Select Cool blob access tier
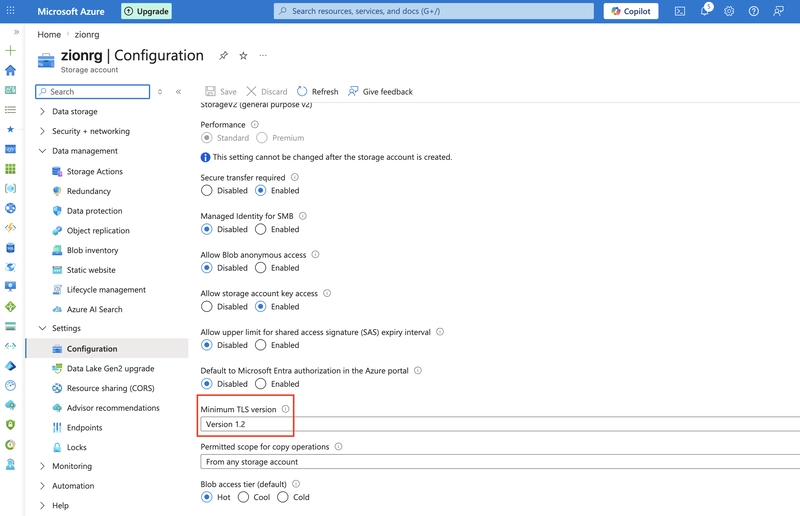This screenshot has width=800, height=516. pyautogui.click(x=243, y=497)
